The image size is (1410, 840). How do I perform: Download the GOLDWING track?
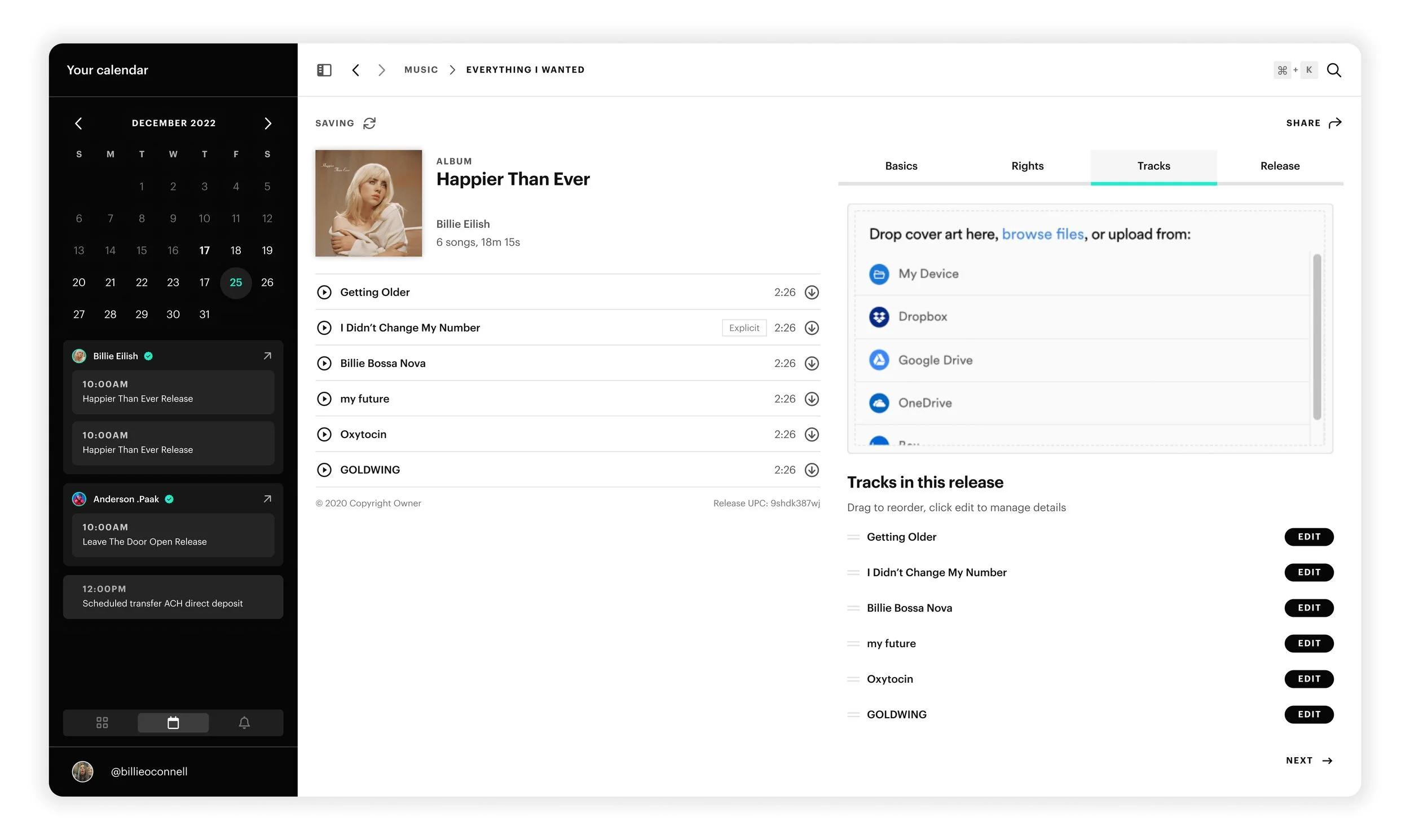(x=812, y=470)
